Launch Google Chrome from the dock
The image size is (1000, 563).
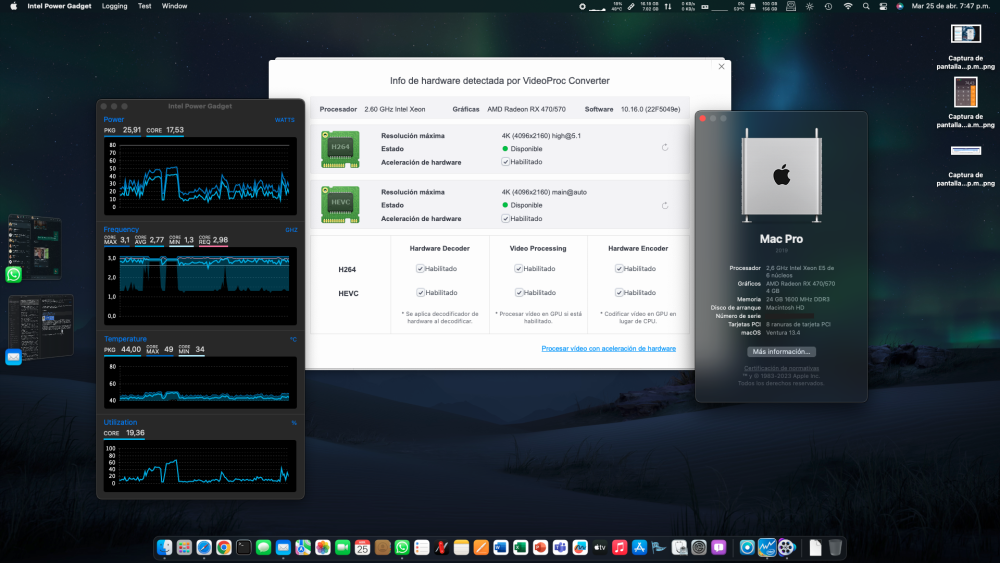coord(224,547)
